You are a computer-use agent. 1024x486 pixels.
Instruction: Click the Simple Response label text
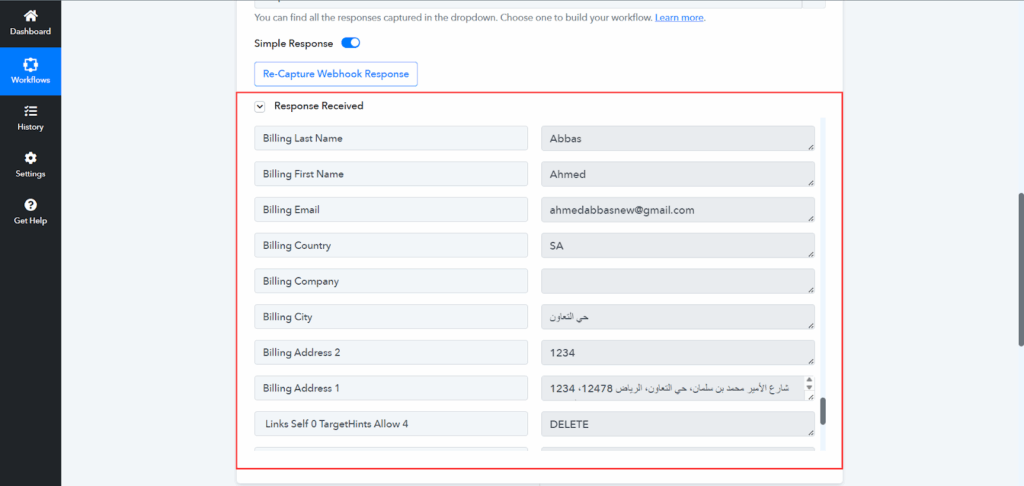294,44
